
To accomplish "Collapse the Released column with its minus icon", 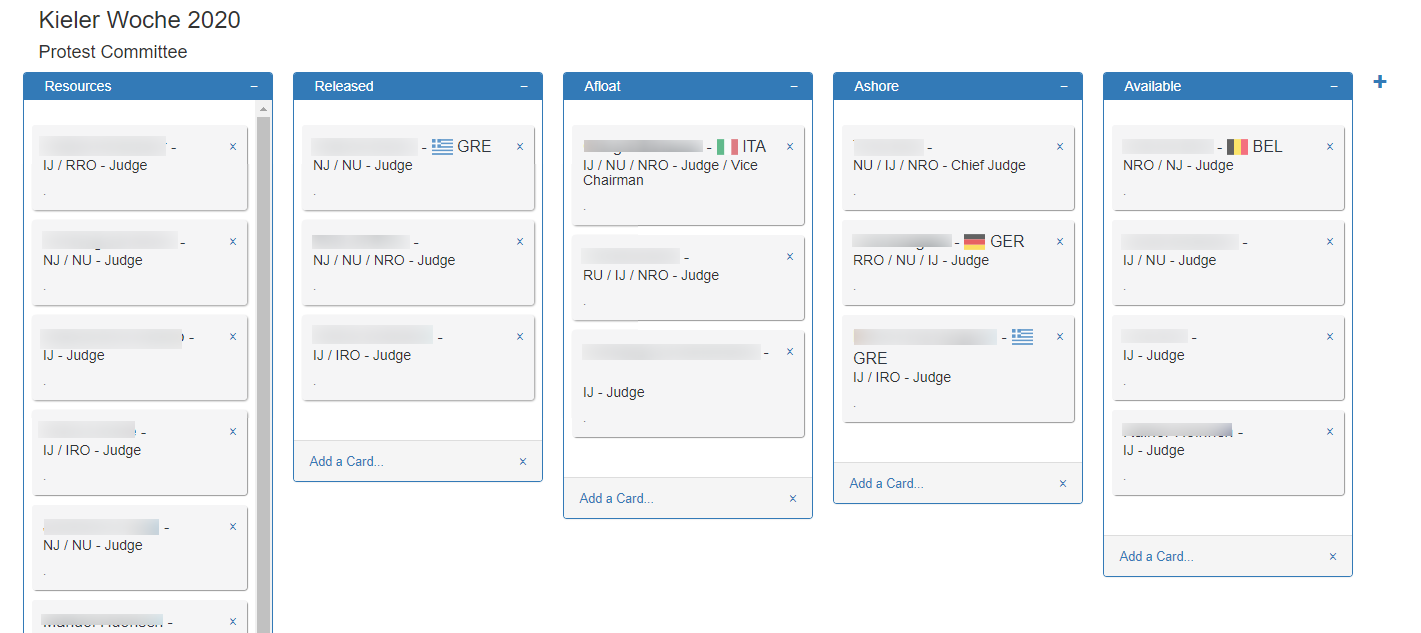I will click(x=524, y=87).
